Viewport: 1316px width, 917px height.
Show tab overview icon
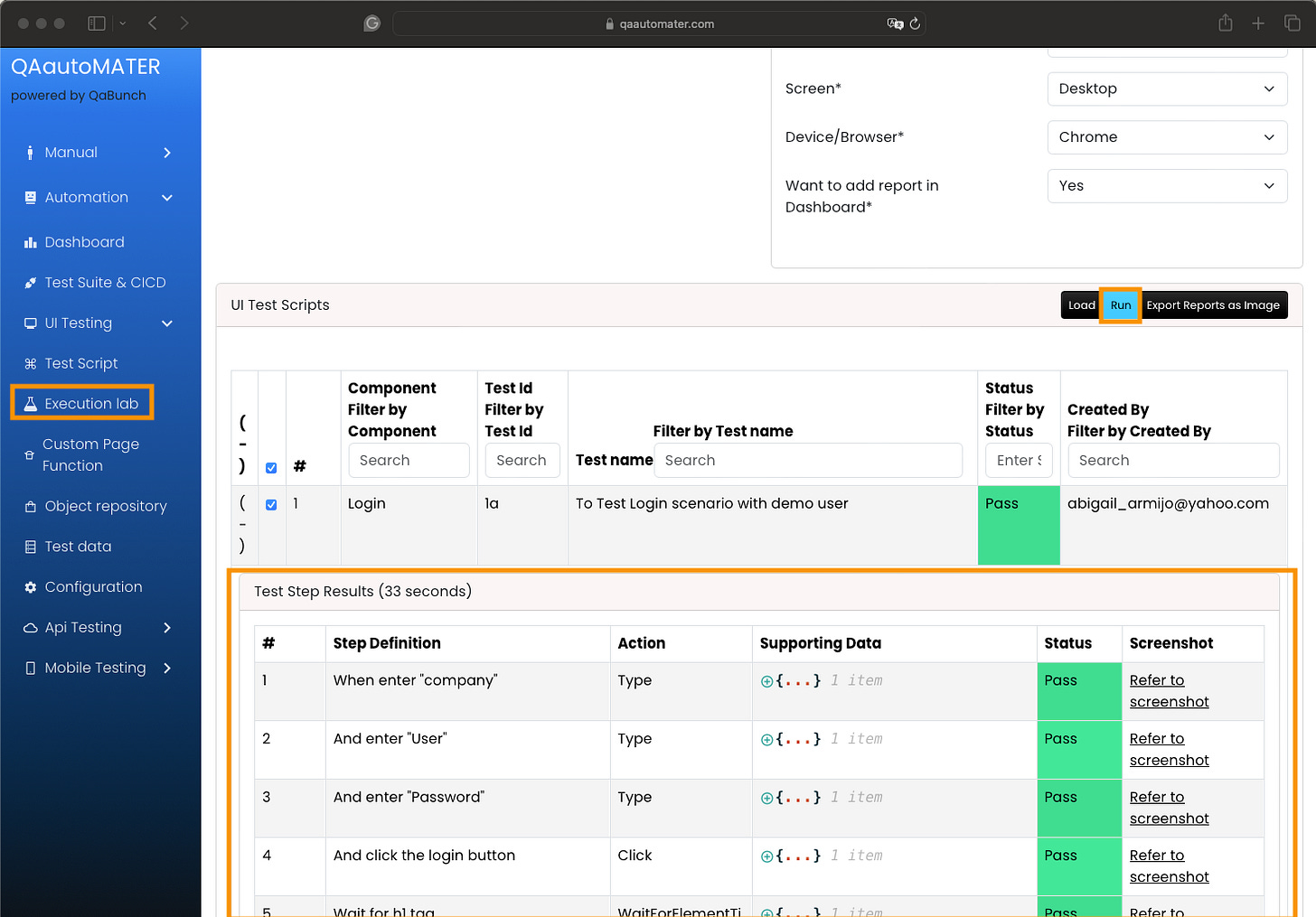point(1292,23)
